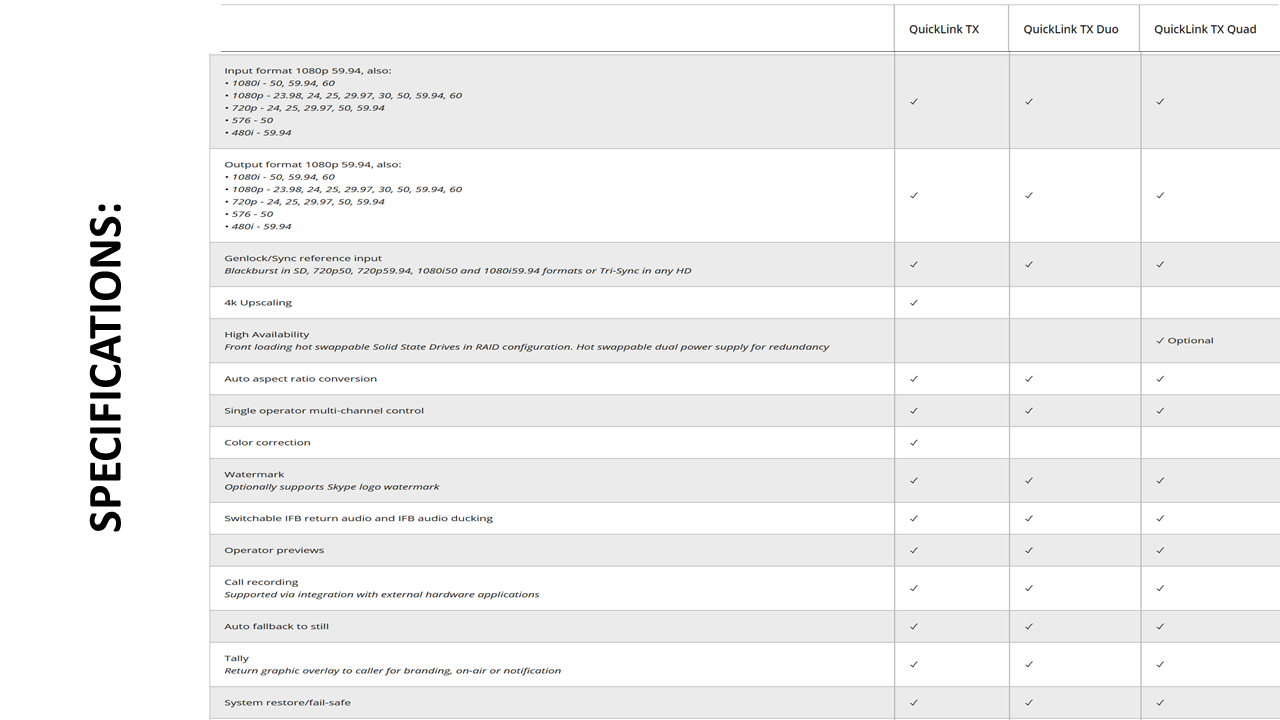Click the Color correction row checkmark
The height and width of the screenshot is (720, 1280).
(914, 442)
